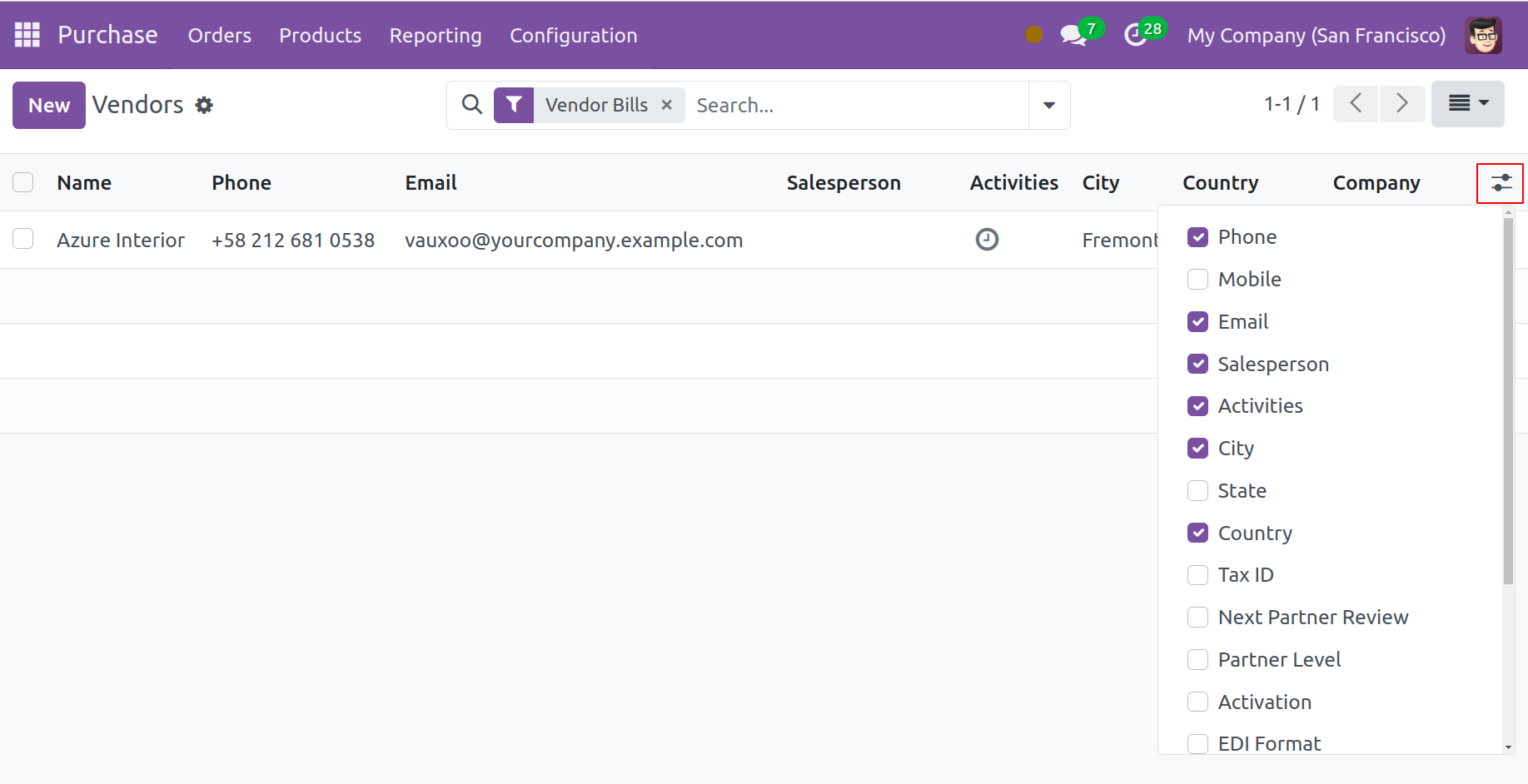Viewport: 1528px width, 784px height.
Task: Sort by the Email column header
Action: pos(431,182)
